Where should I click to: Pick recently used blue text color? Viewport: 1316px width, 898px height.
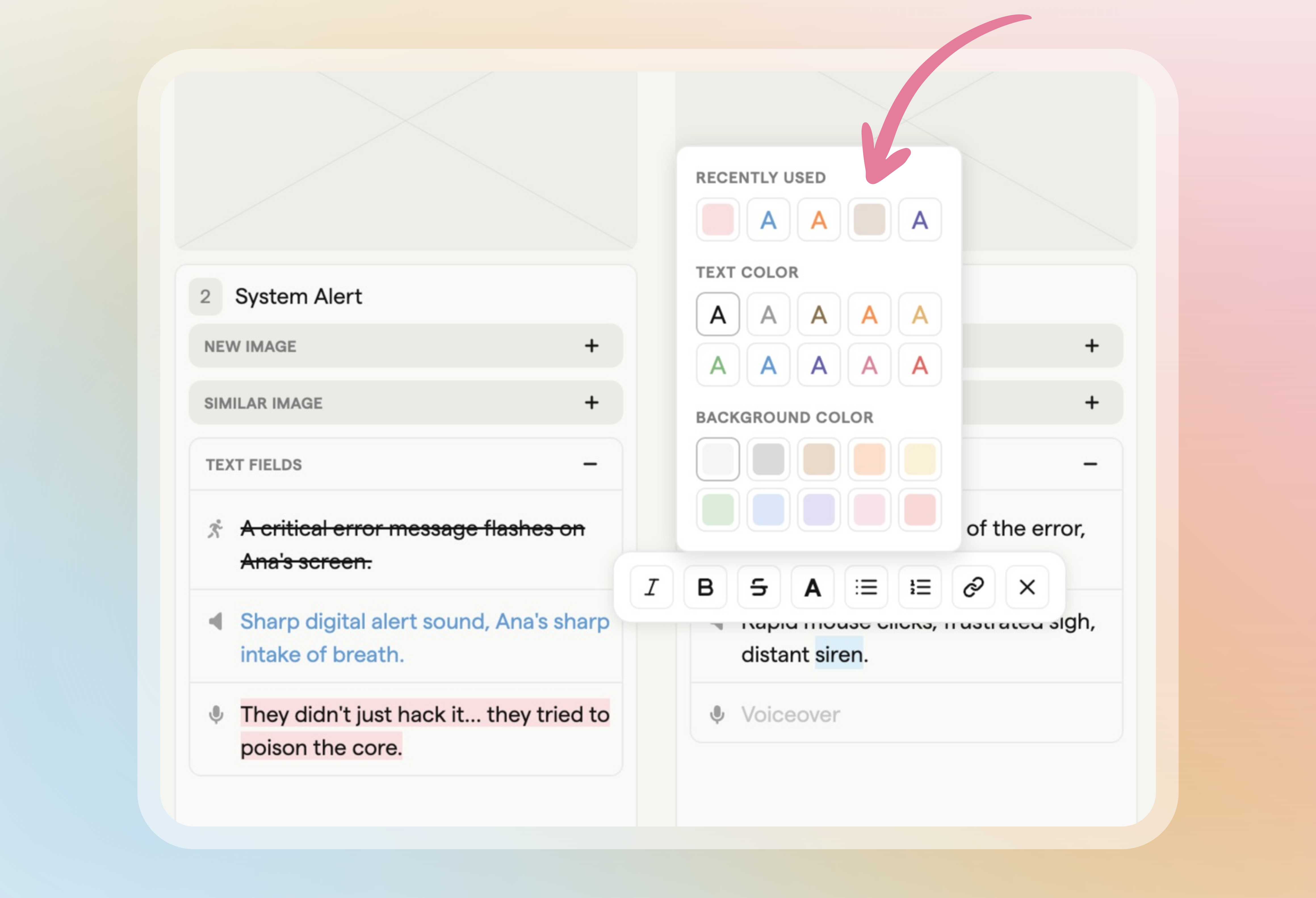pos(768,220)
